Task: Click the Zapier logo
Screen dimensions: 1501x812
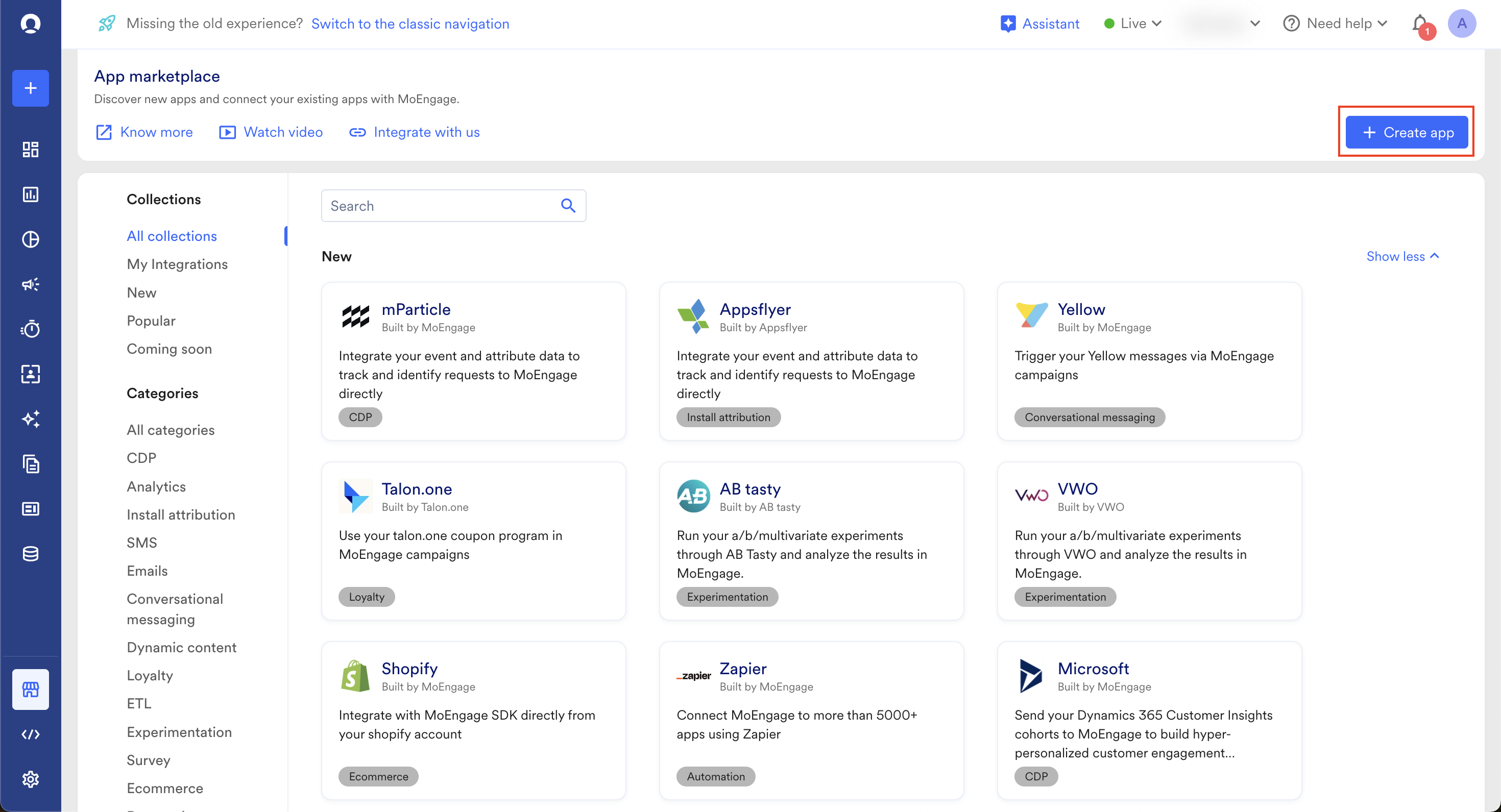Action: tap(693, 676)
